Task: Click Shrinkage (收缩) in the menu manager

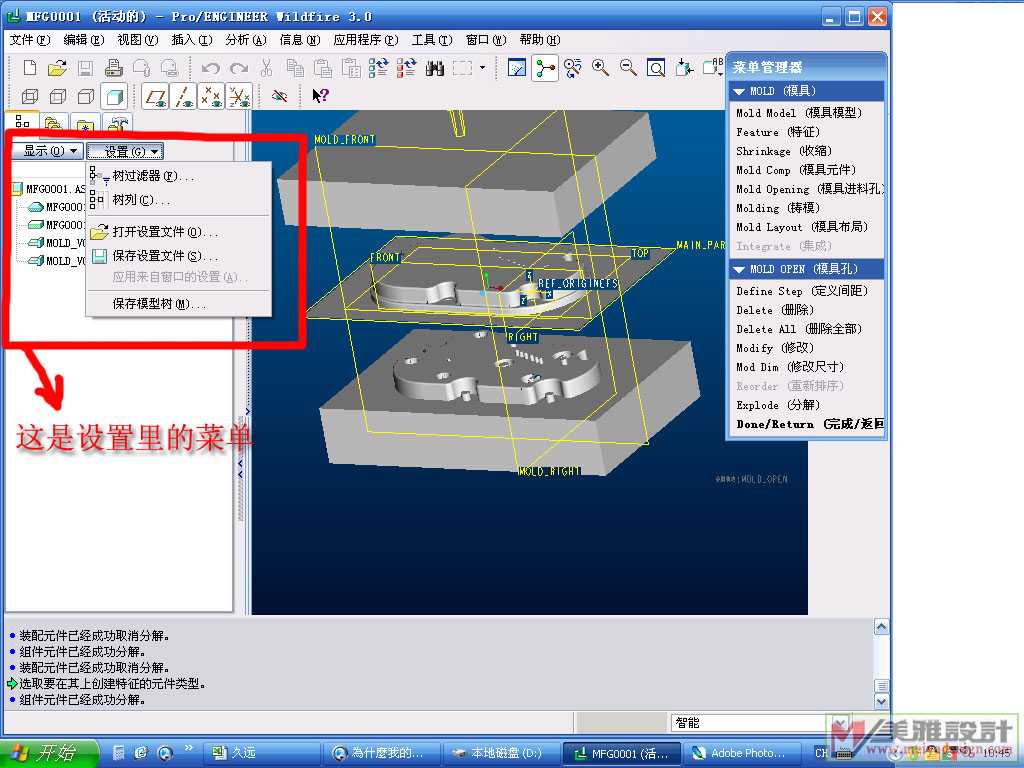Action: coord(784,151)
